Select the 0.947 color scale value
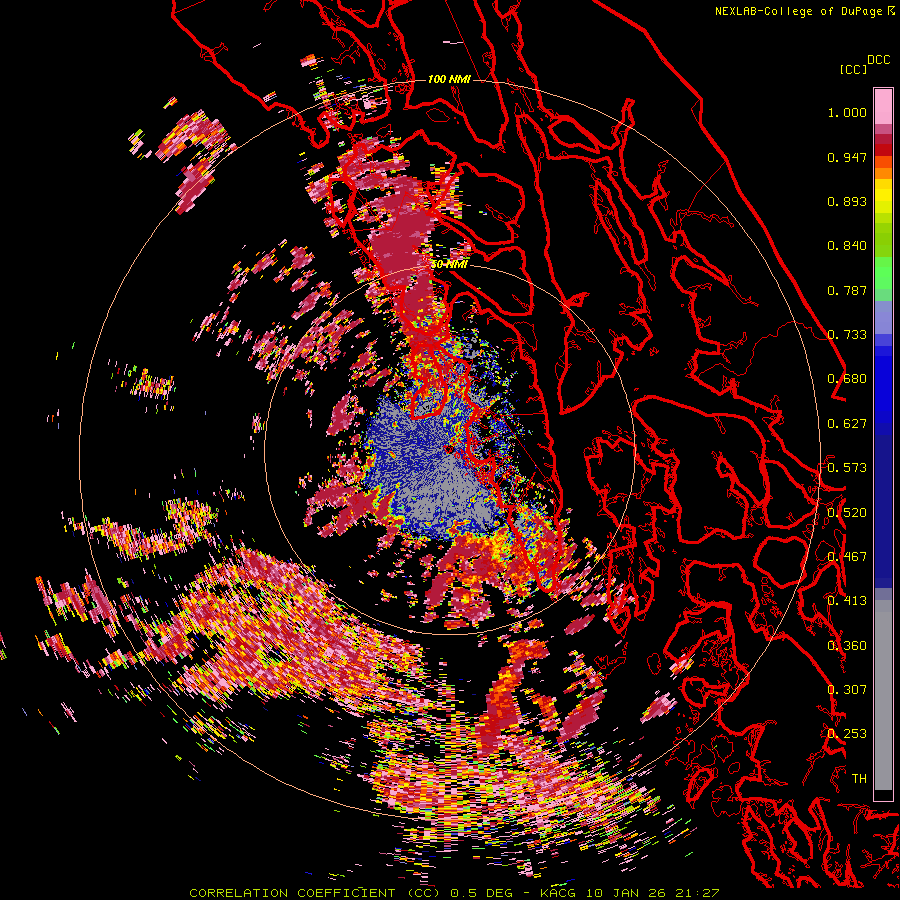This screenshot has height=900, width=900. (847, 157)
